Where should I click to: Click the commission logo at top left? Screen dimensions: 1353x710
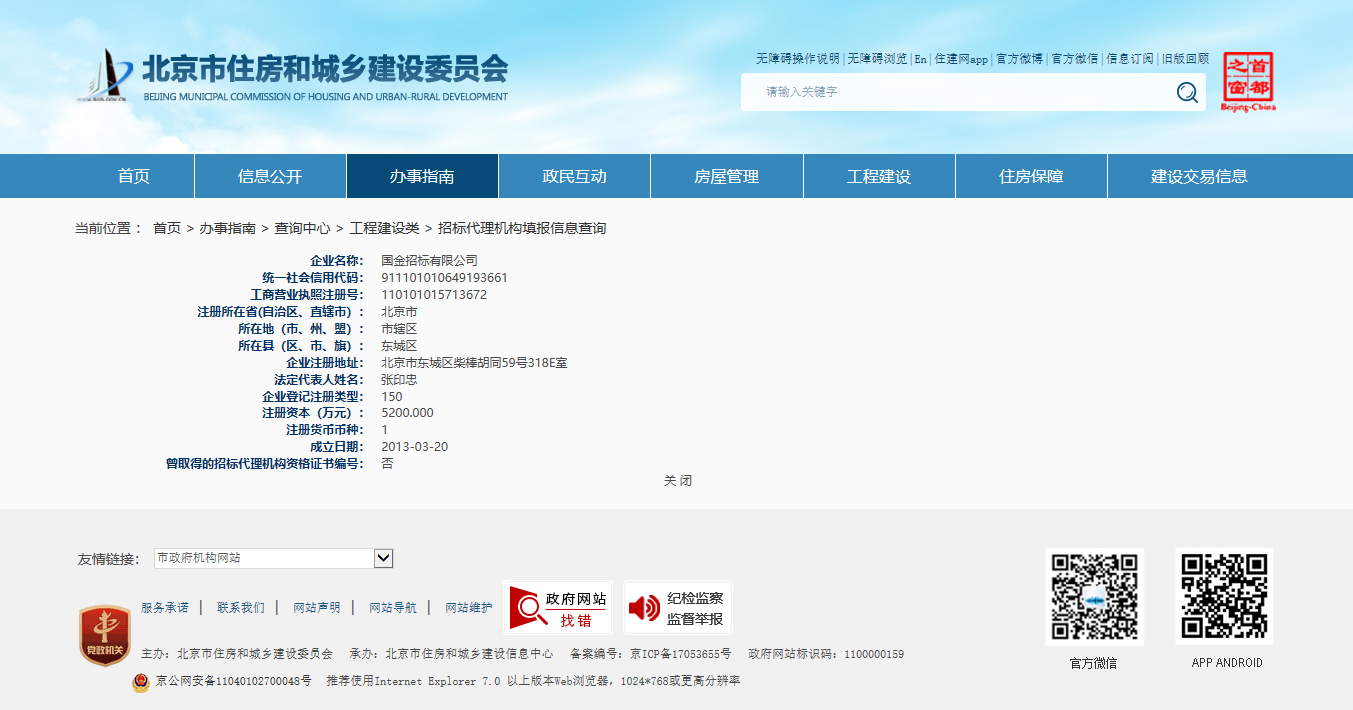[104, 76]
